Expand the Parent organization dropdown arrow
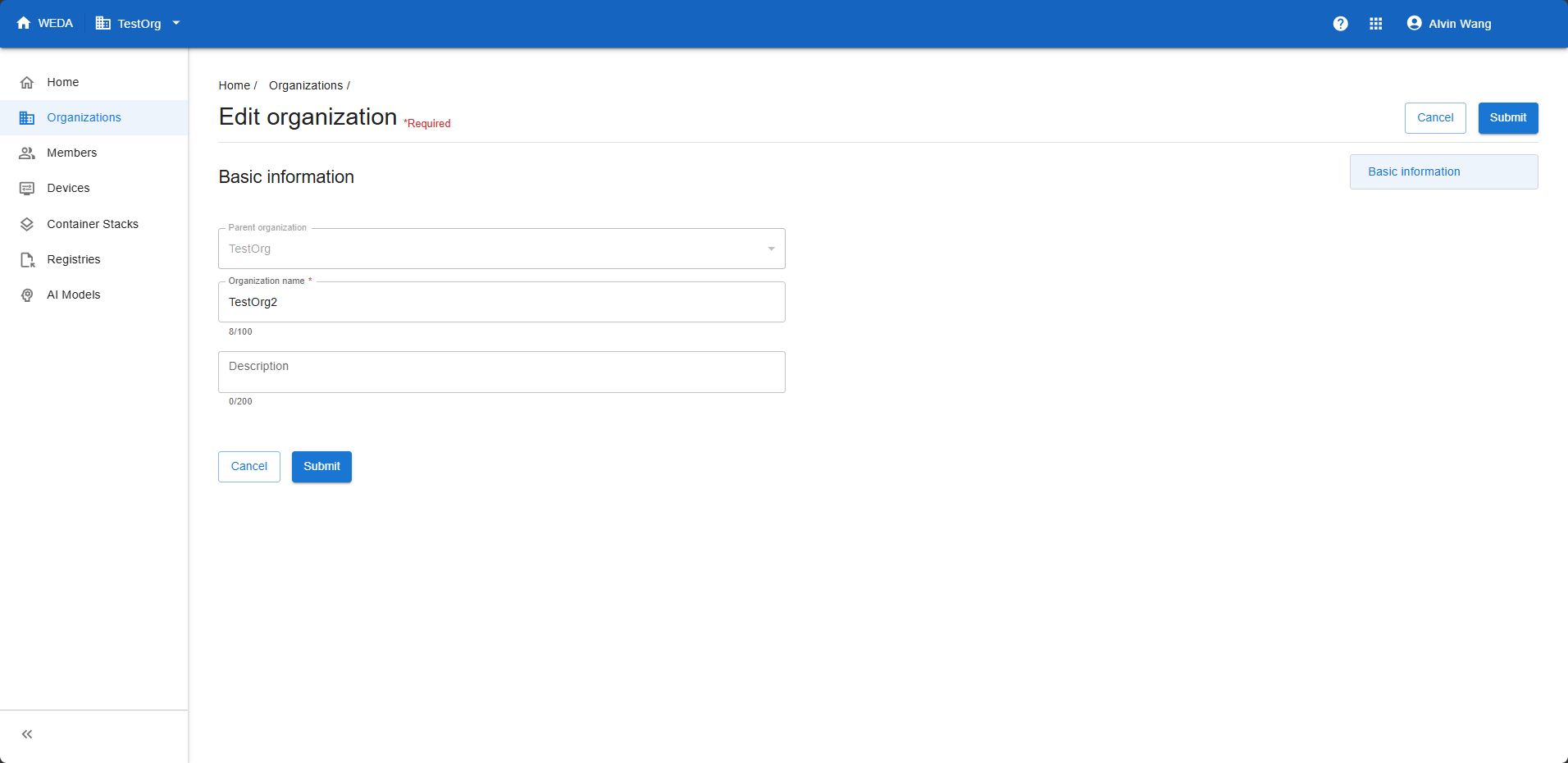This screenshot has height=763, width=1568. point(771,249)
